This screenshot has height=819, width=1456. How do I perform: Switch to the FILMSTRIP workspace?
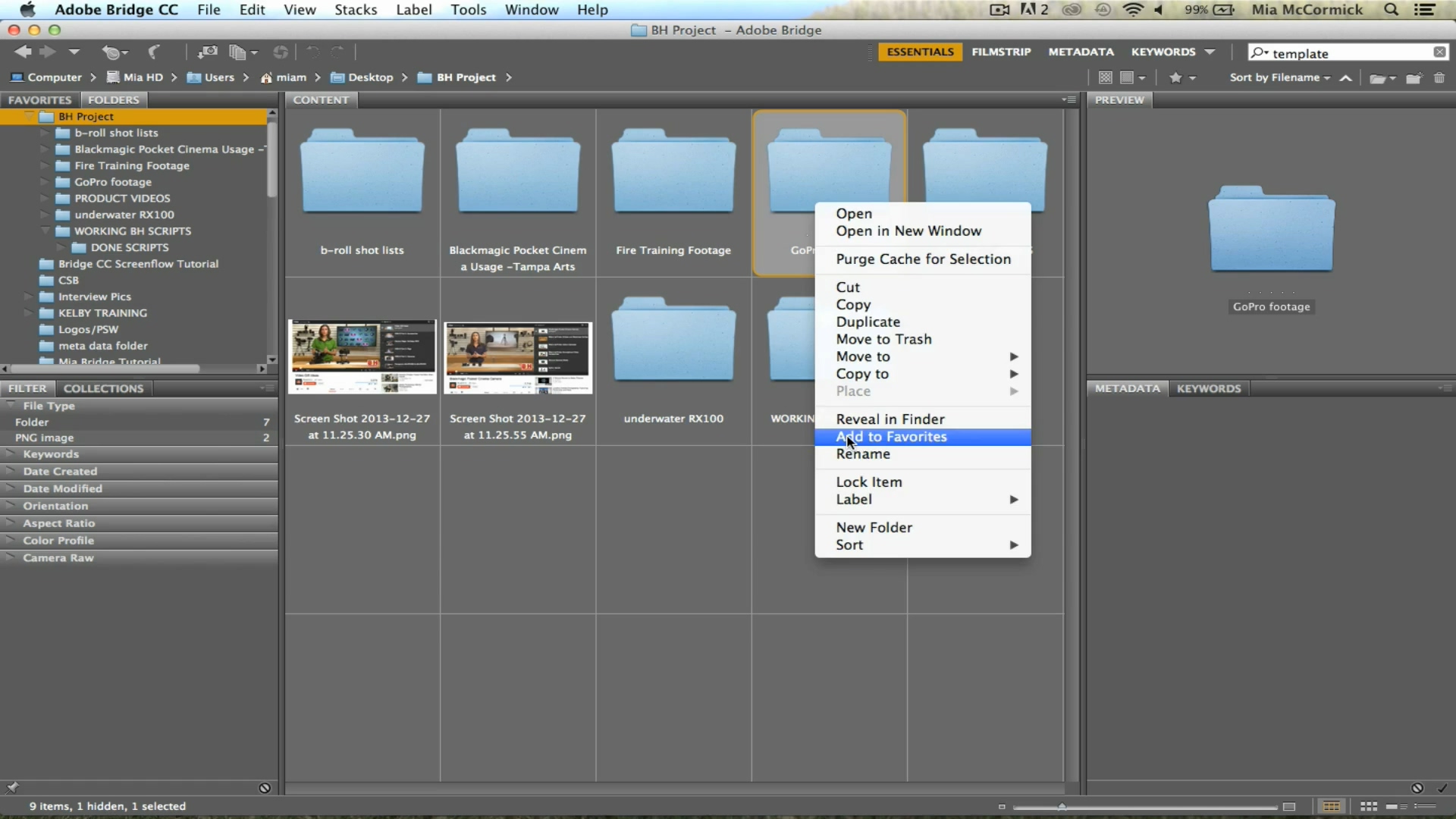click(x=1001, y=52)
